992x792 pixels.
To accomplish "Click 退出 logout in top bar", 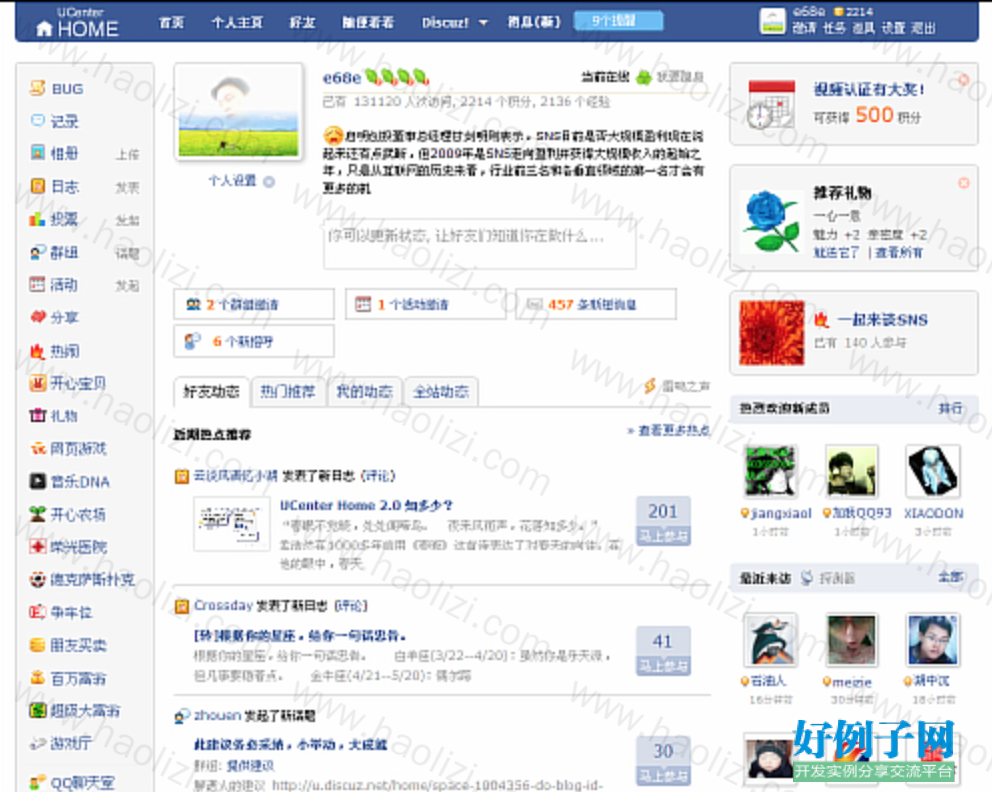I will 923,28.
